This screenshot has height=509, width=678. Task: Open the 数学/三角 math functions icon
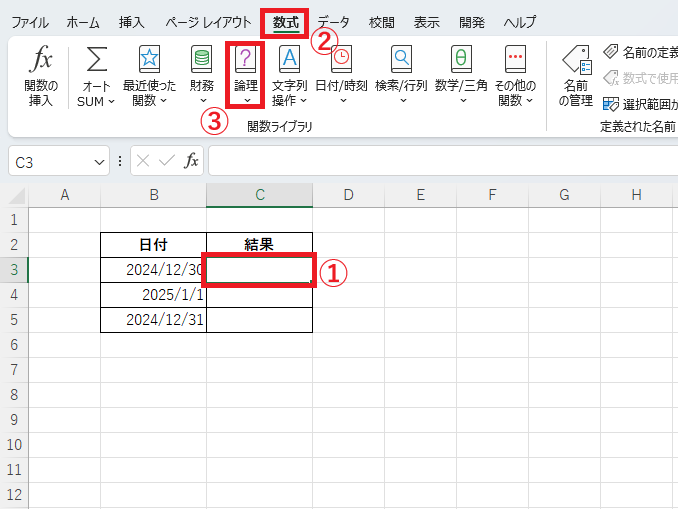pos(461,59)
